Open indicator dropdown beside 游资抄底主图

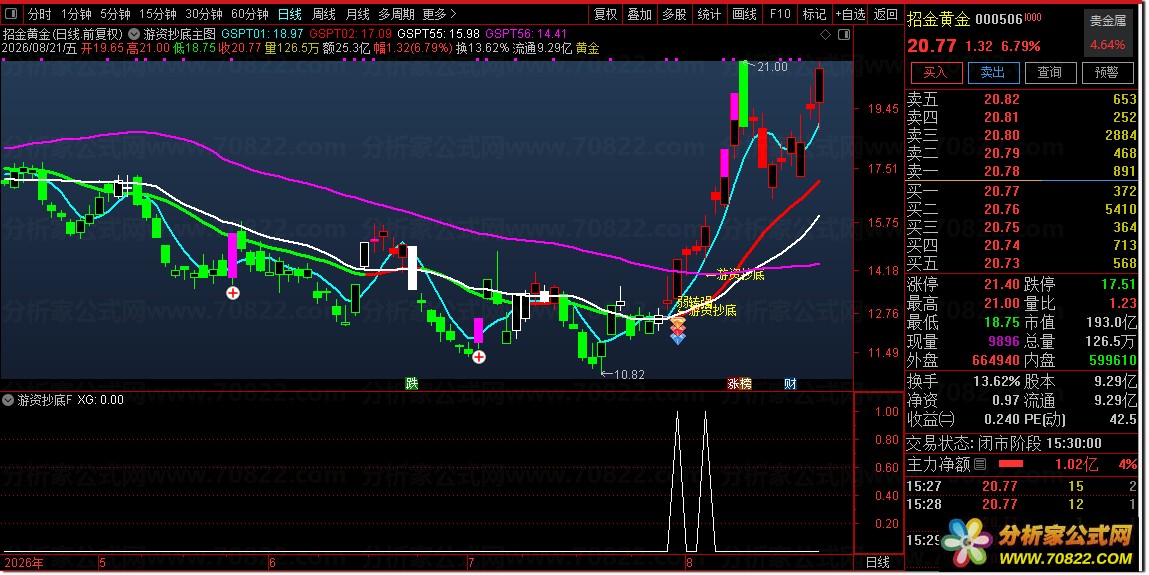tap(134, 34)
